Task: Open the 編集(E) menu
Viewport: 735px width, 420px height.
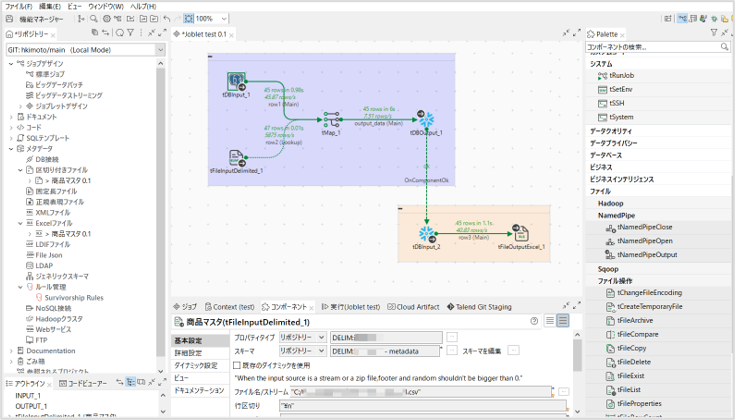Action: 50,7
